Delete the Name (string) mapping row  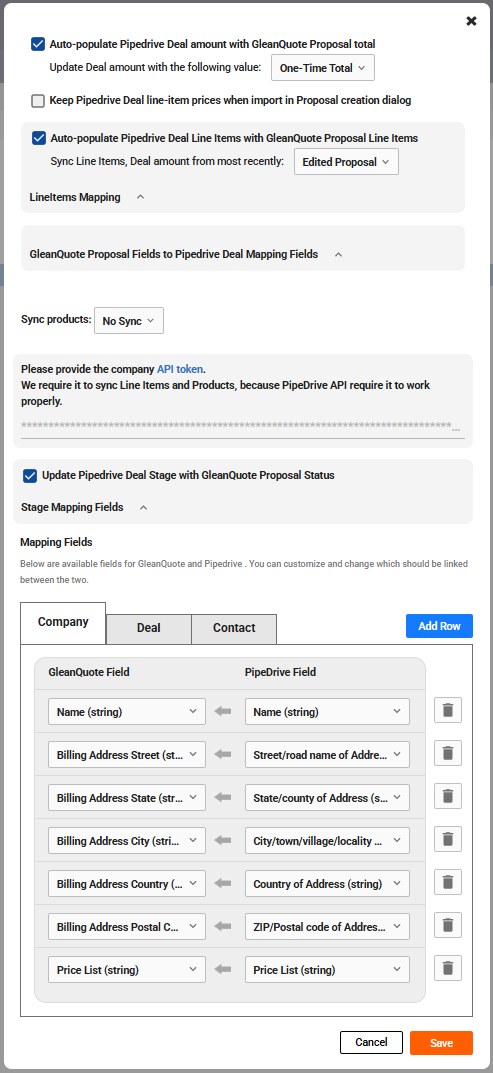pyautogui.click(x=448, y=710)
